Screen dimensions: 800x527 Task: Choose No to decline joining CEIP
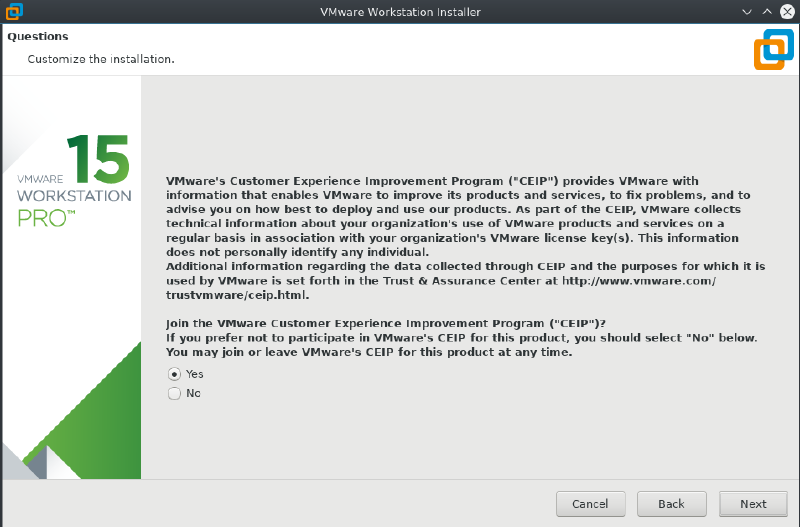pyautogui.click(x=175, y=394)
